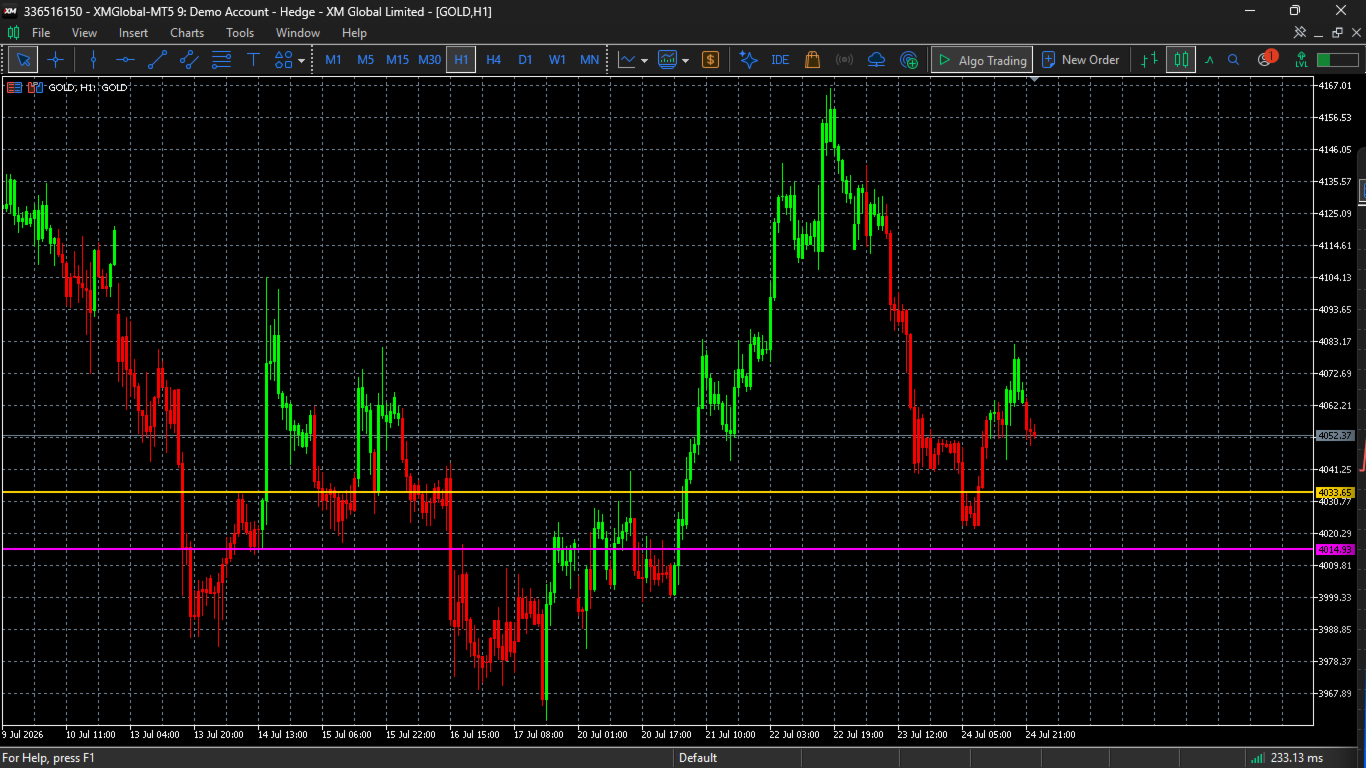Click the chart shift triangle marker
Image resolution: width=1366 pixels, height=768 pixels.
pyautogui.click(x=1035, y=80)
